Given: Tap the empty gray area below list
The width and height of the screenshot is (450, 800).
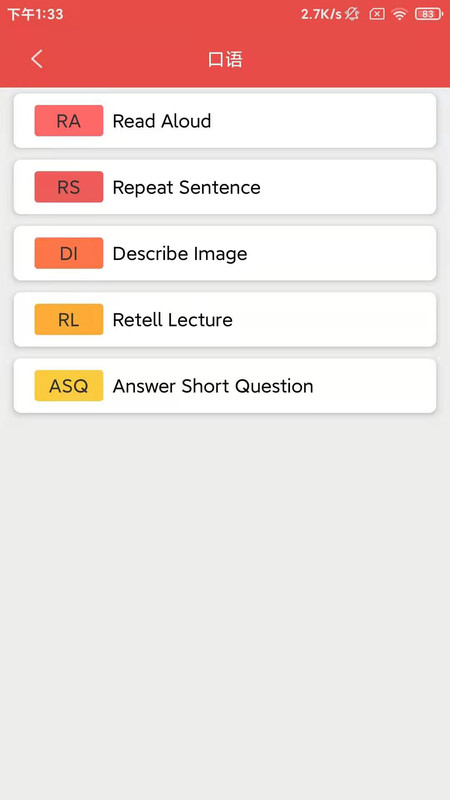Looking at the screenshot, I should pyautogui.click(x=225, y=607).
